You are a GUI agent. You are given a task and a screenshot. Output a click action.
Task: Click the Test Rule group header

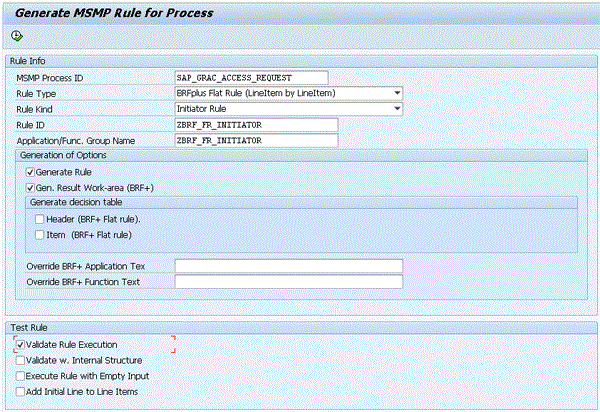[x=30, y=327]
